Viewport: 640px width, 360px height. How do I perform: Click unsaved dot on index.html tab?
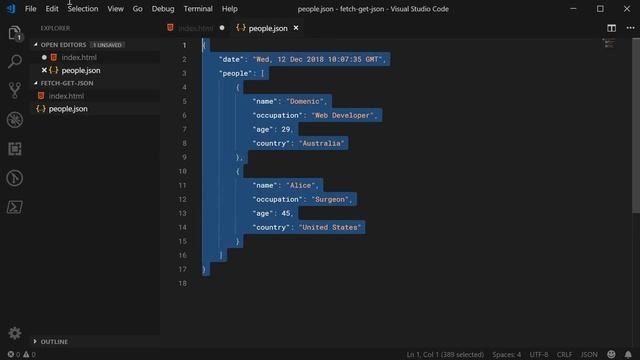[222, 28]
